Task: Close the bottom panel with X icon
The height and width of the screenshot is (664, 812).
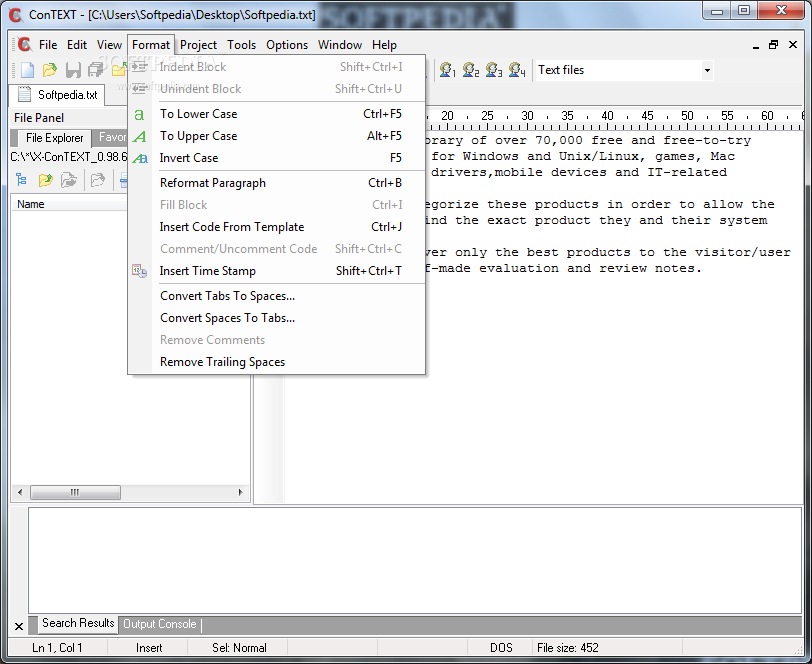Action: pyautogui.click(x=19, y=627)
